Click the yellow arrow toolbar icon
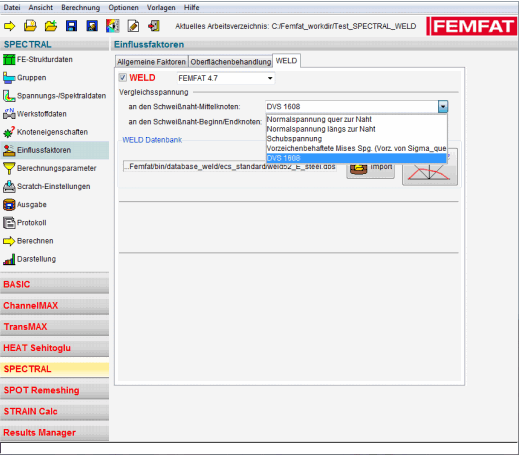This screenshot has width=519, height=456. click(10, 26)
